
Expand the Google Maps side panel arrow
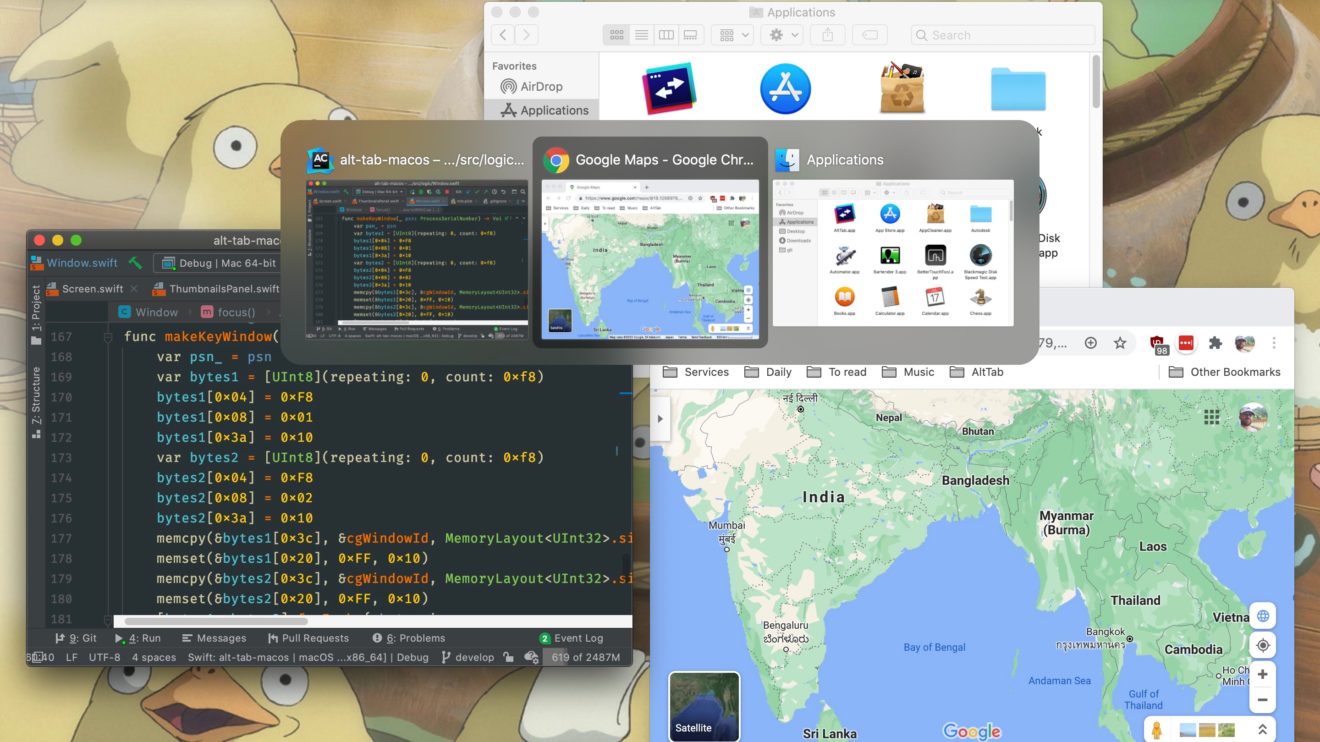tap(660, 418)
